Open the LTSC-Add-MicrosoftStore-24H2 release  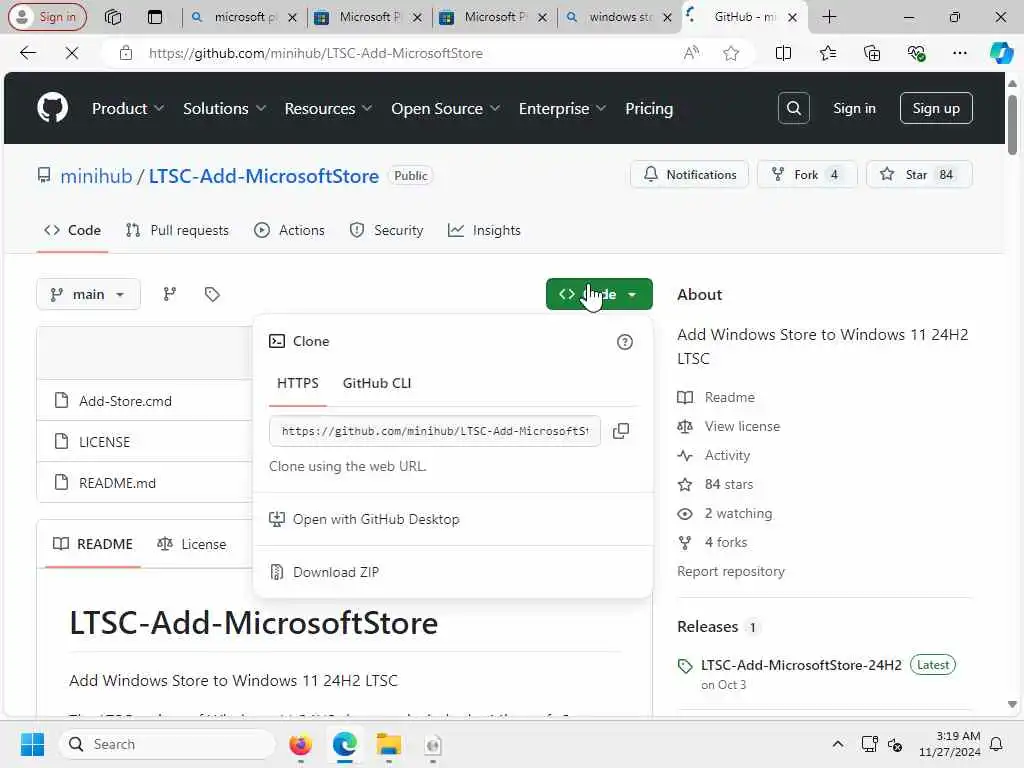801,665
